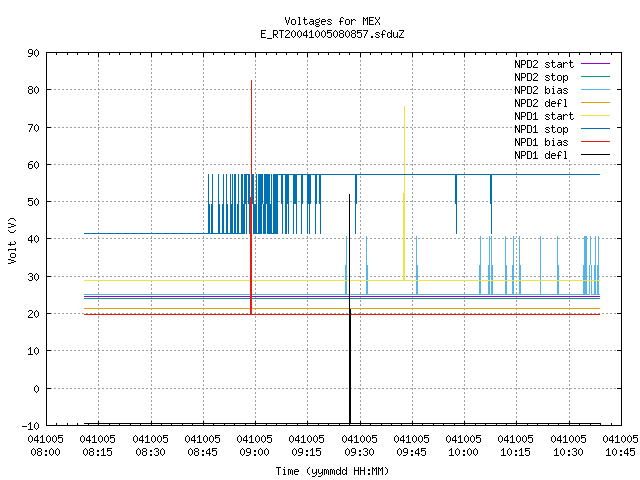
Task: Click the y-axis tick value 10
Action: (33, 351)
